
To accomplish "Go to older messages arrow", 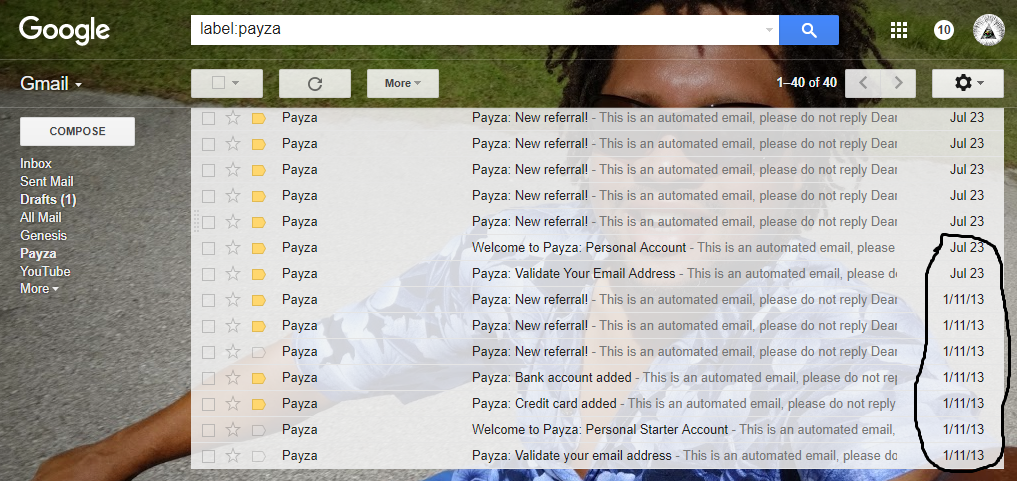I will (898, 83).
